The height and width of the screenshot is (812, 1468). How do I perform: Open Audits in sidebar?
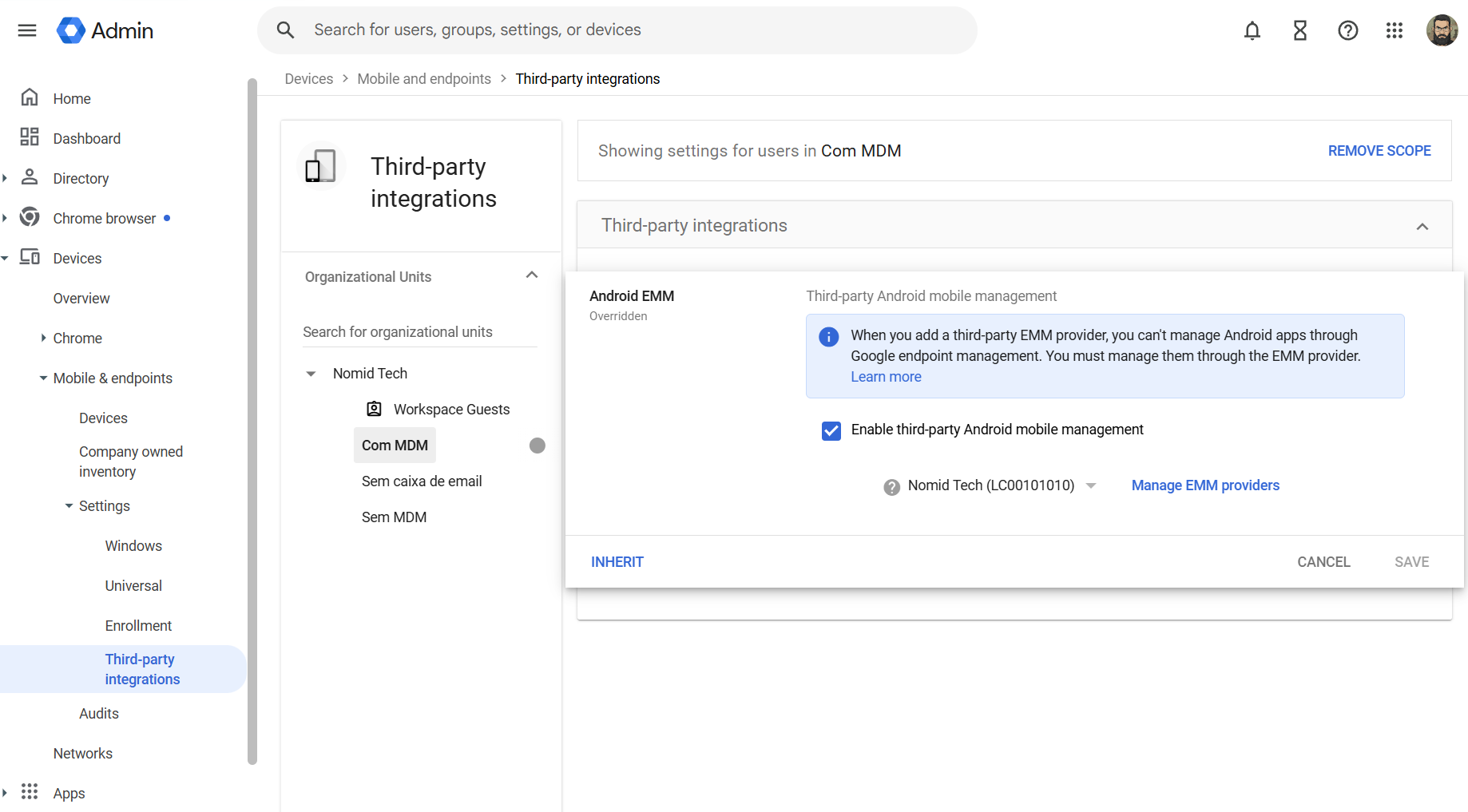click(99, 713)
